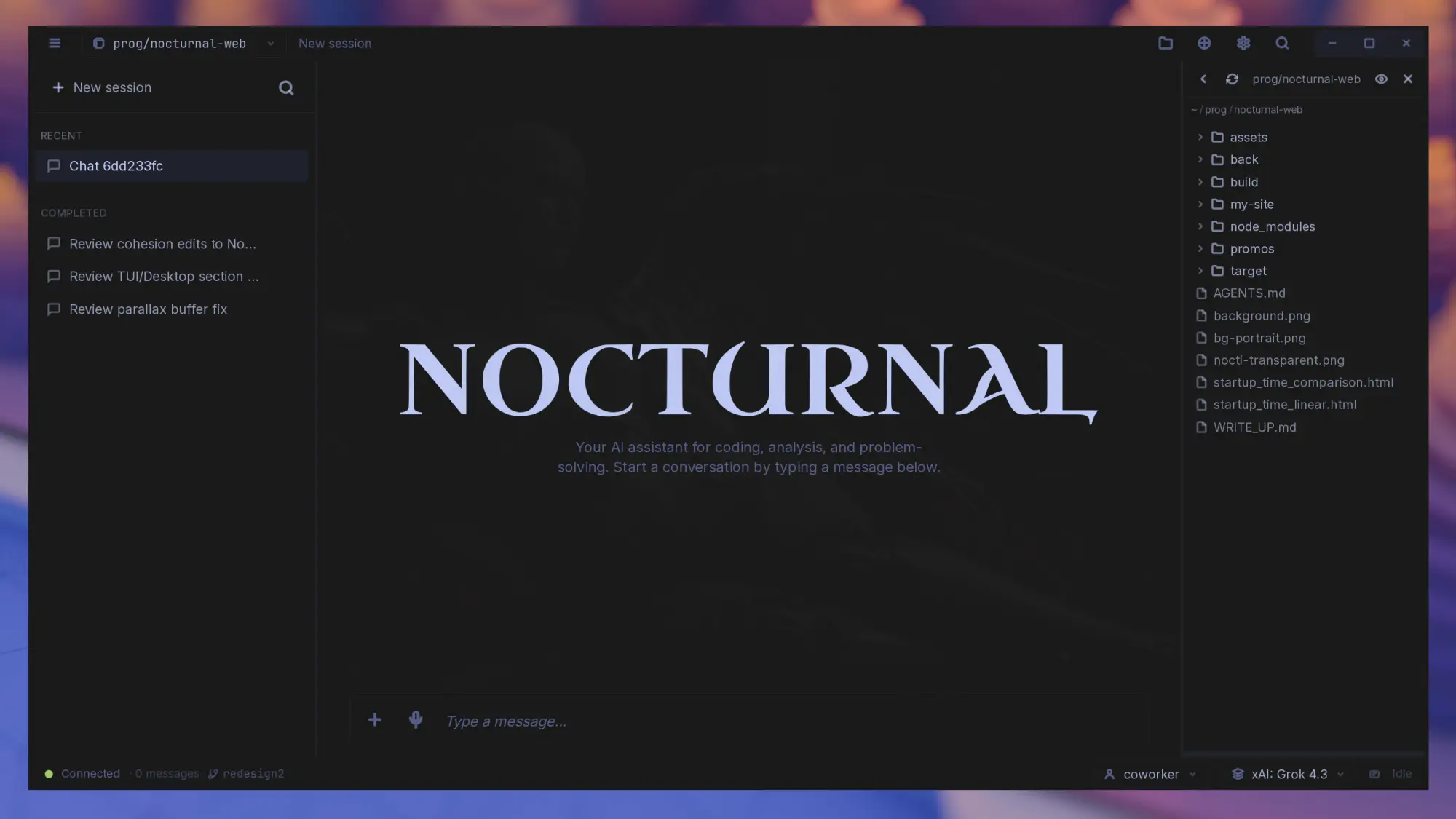Go back in file panel

point(1203,79)
